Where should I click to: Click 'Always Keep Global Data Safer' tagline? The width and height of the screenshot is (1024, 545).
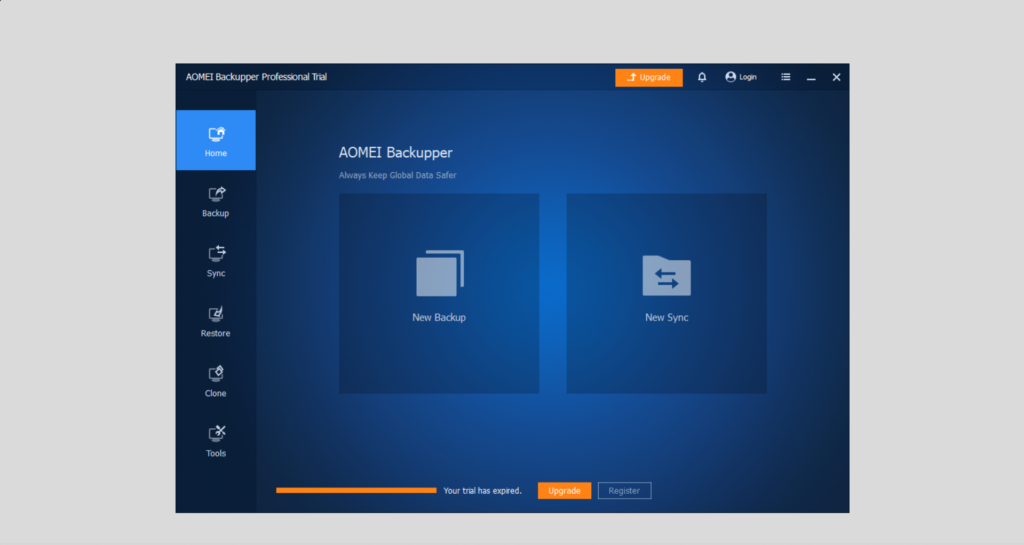397,175
